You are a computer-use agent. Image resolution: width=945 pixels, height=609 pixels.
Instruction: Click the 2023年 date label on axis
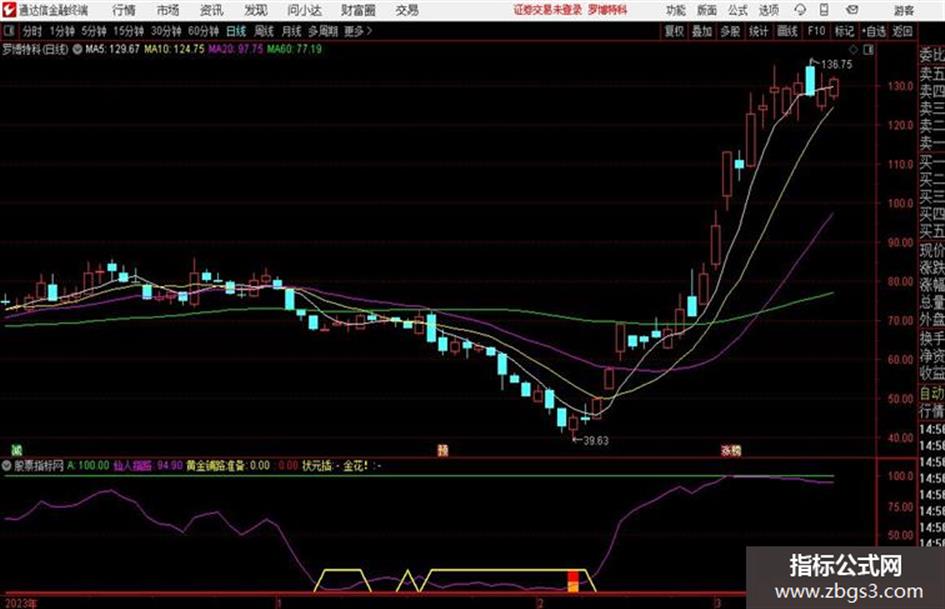pos(19,603)
